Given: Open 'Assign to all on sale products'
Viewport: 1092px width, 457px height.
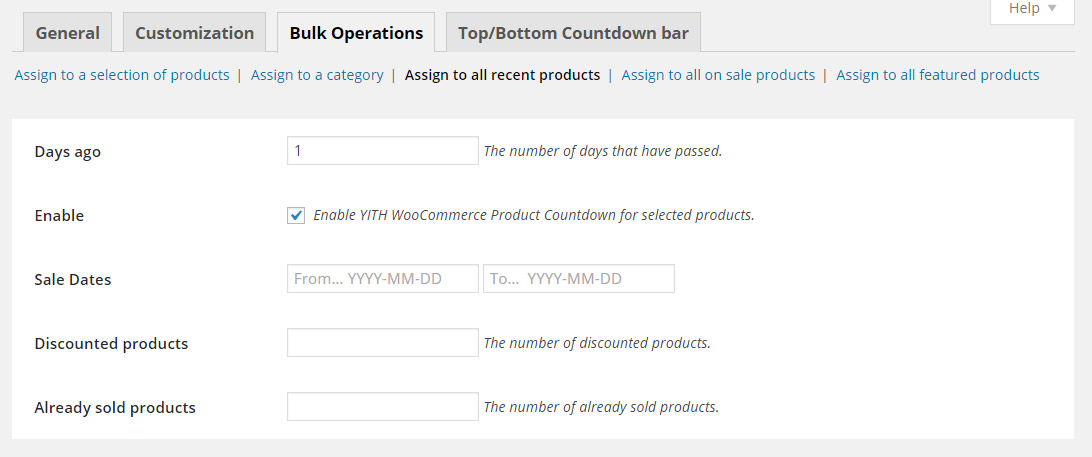Looking at the screenshot, I should coord(718,75).
